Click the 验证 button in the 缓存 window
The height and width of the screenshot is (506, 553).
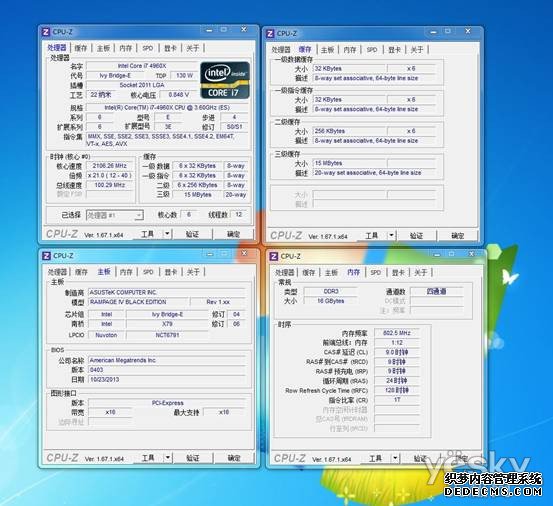(x=417, y=235)
